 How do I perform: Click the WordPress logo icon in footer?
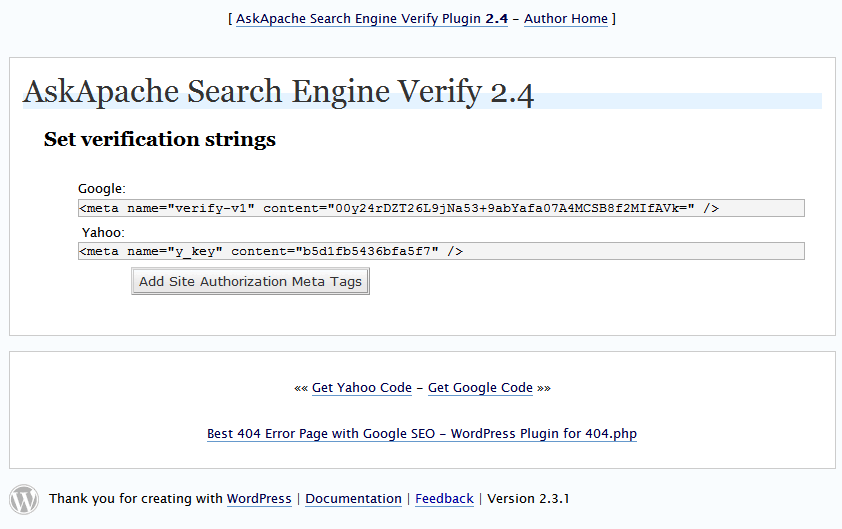(24, 499)
